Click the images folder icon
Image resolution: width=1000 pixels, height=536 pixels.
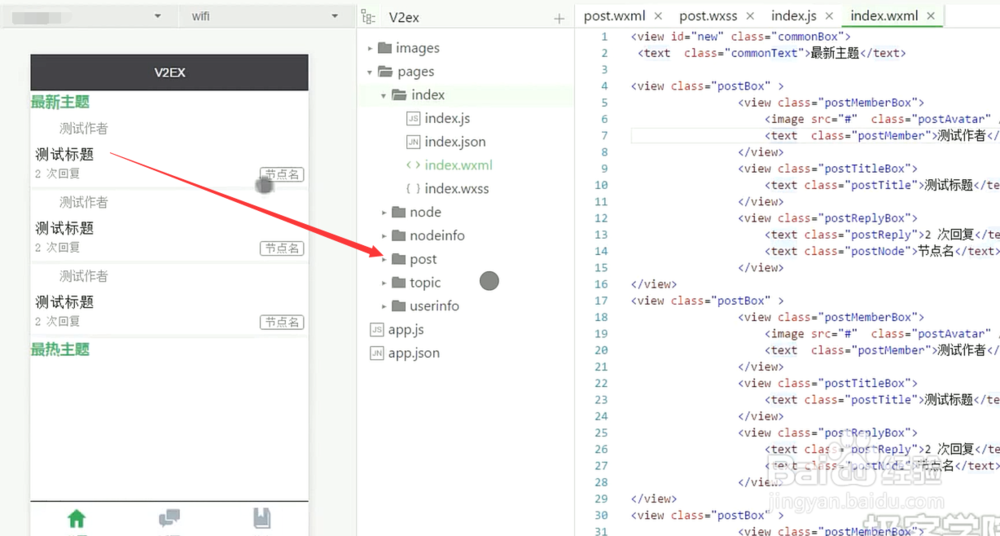pyautogui.click(x=385, y=48)
